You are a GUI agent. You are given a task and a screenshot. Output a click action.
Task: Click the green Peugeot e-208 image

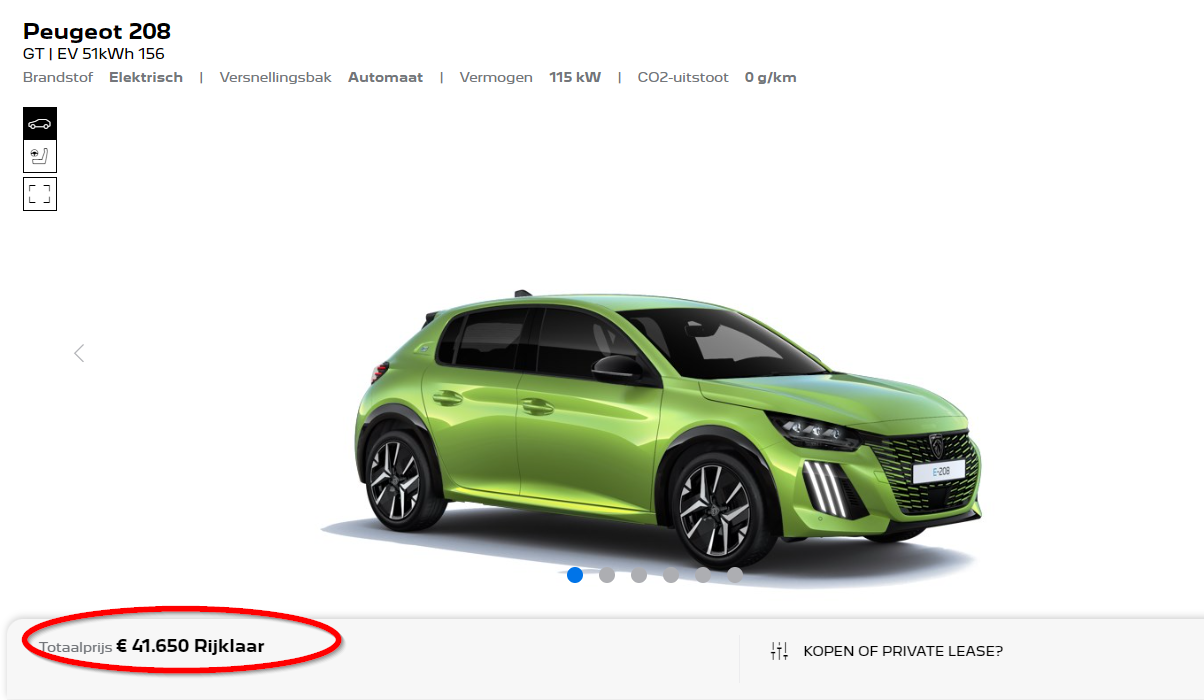(660, 420)
